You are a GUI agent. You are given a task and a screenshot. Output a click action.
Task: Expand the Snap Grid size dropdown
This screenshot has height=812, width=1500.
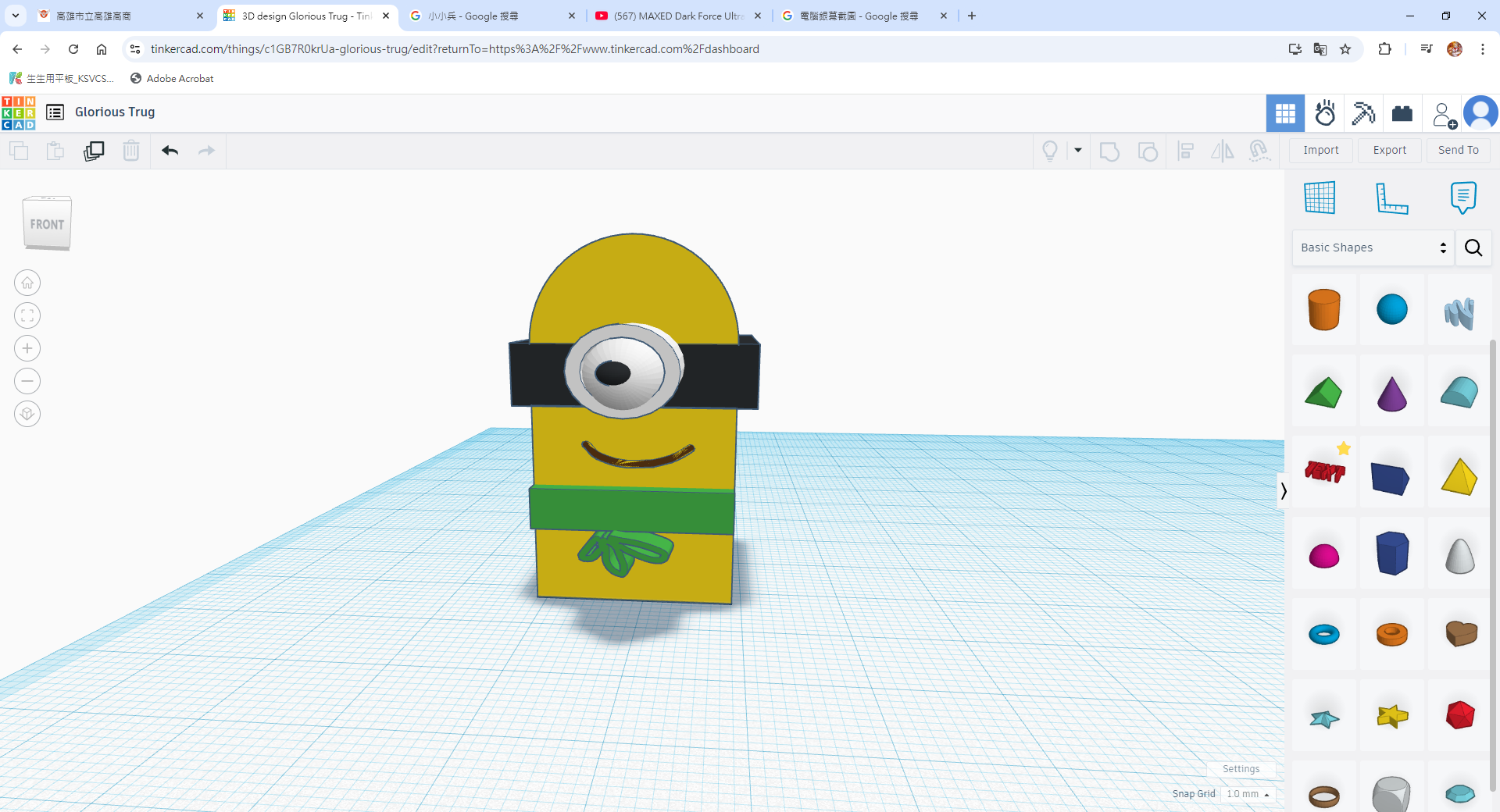coord(1248,794)
